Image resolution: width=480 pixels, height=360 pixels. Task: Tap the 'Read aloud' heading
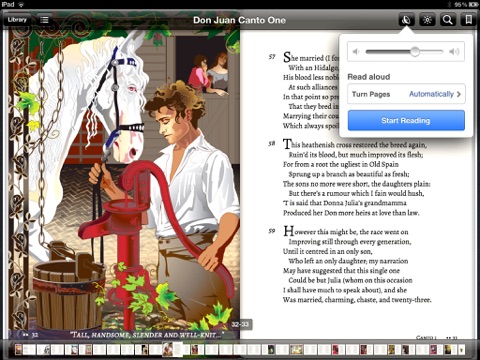(369, 77)
